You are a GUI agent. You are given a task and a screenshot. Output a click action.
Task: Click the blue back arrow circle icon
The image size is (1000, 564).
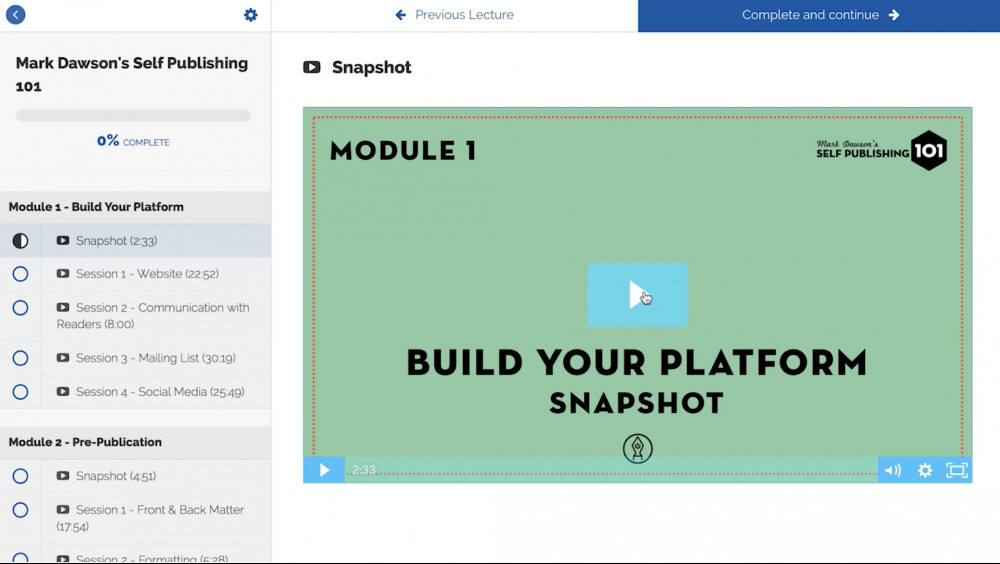click(x=15, y=15)
